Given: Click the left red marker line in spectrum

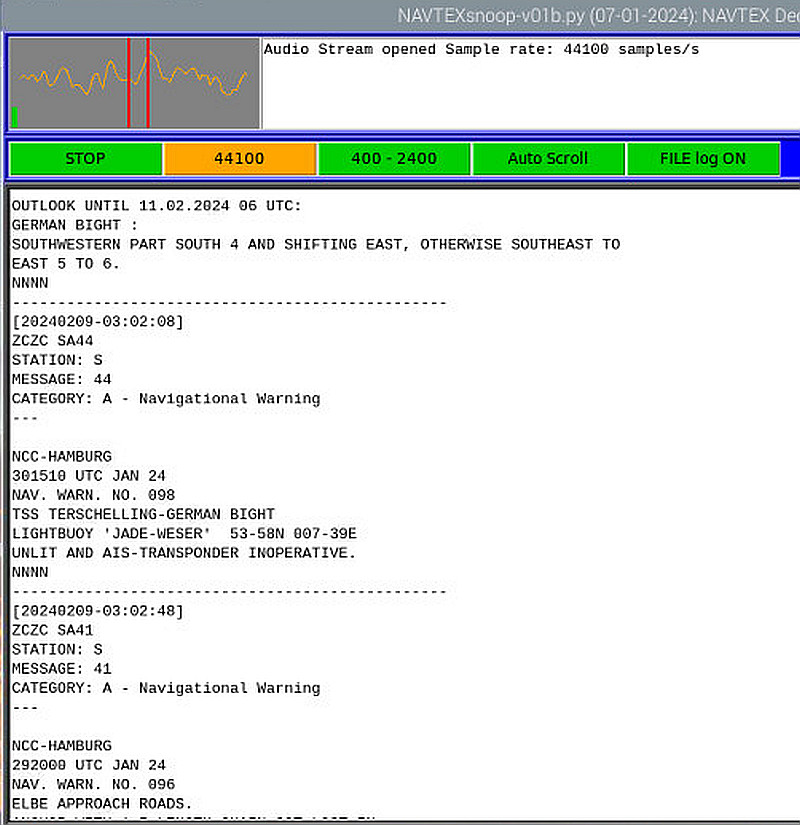Looking at the screenshot, I should [128, 83].
